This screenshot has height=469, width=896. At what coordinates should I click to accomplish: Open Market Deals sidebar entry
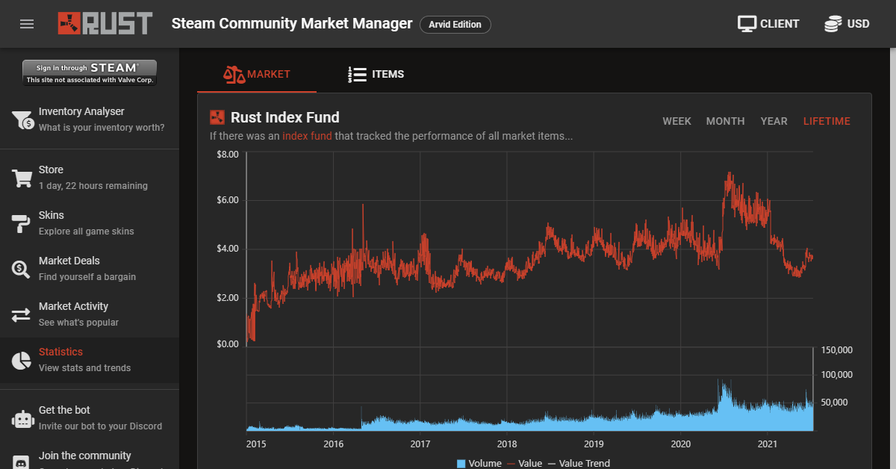89,269
